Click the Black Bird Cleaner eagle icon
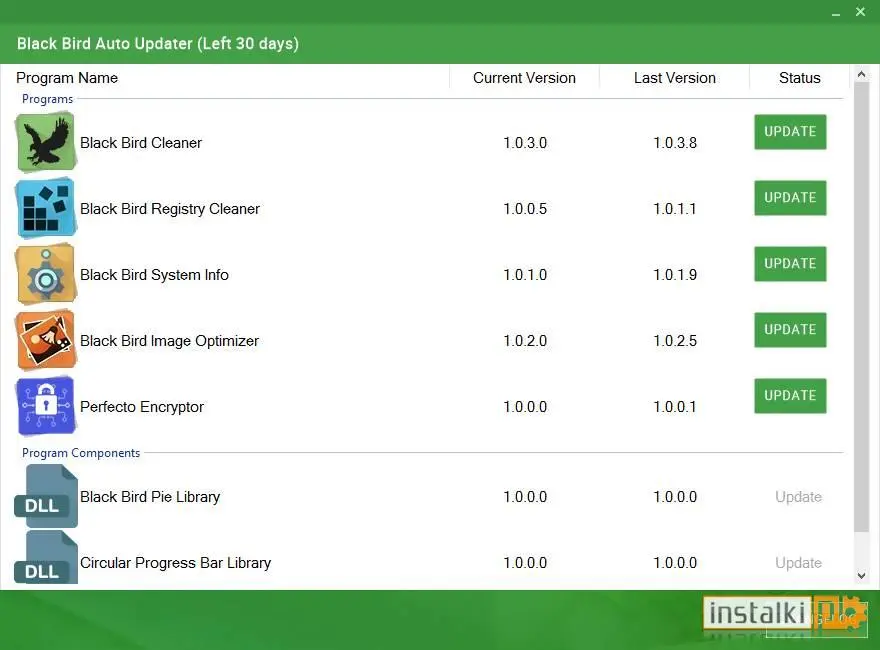This screenshot has width=880, height=650. [x=45, y=142]
